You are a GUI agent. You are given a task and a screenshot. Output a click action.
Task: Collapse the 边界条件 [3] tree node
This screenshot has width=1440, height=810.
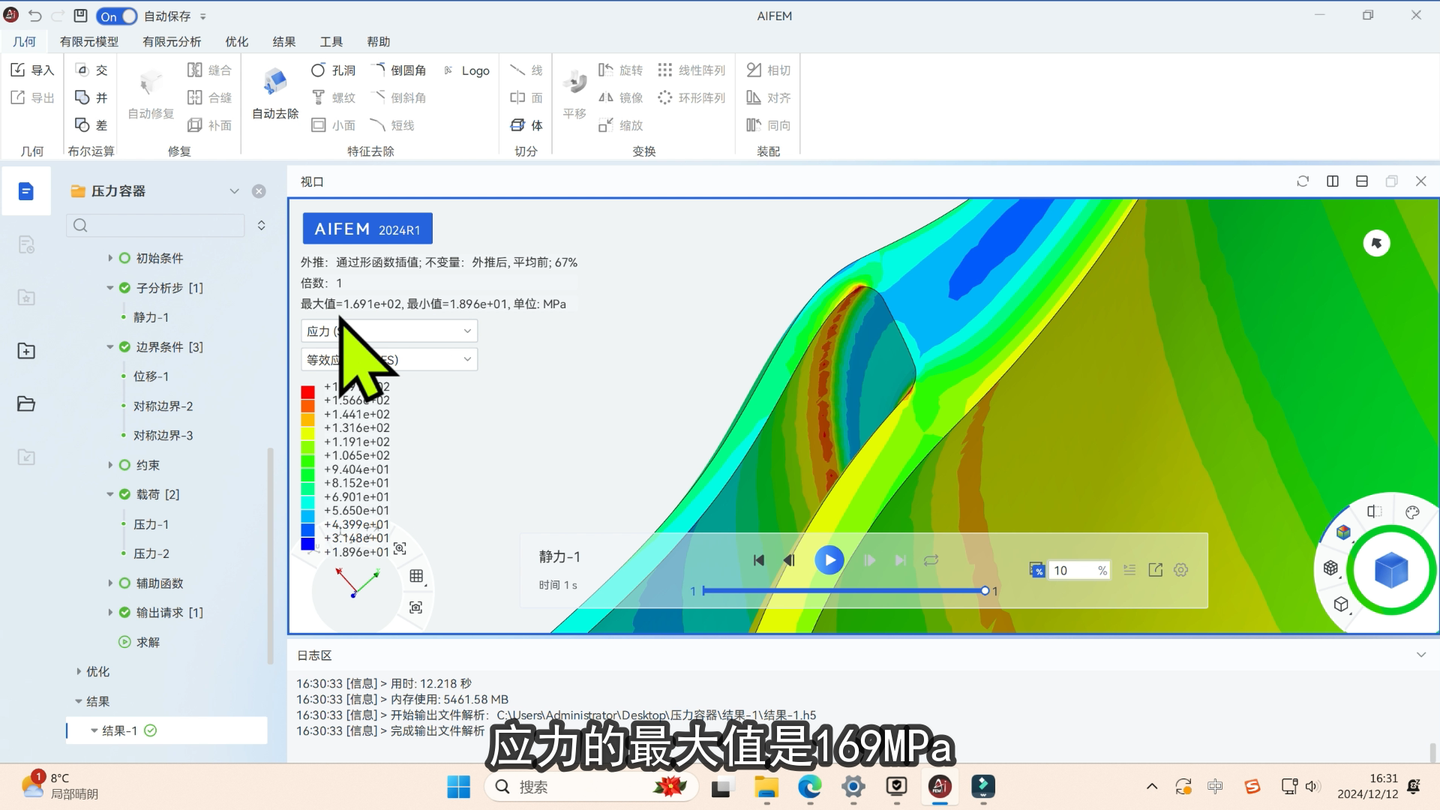point(110,347)
